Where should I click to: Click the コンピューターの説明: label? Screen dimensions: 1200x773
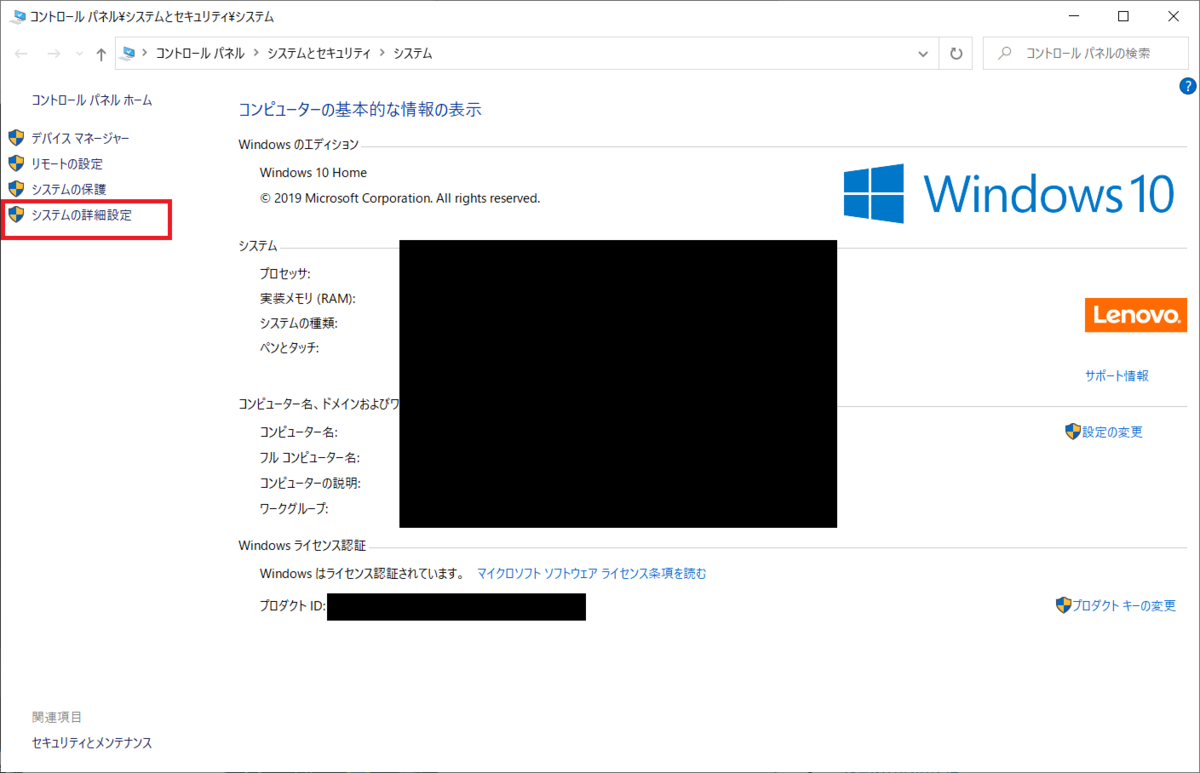310,483
